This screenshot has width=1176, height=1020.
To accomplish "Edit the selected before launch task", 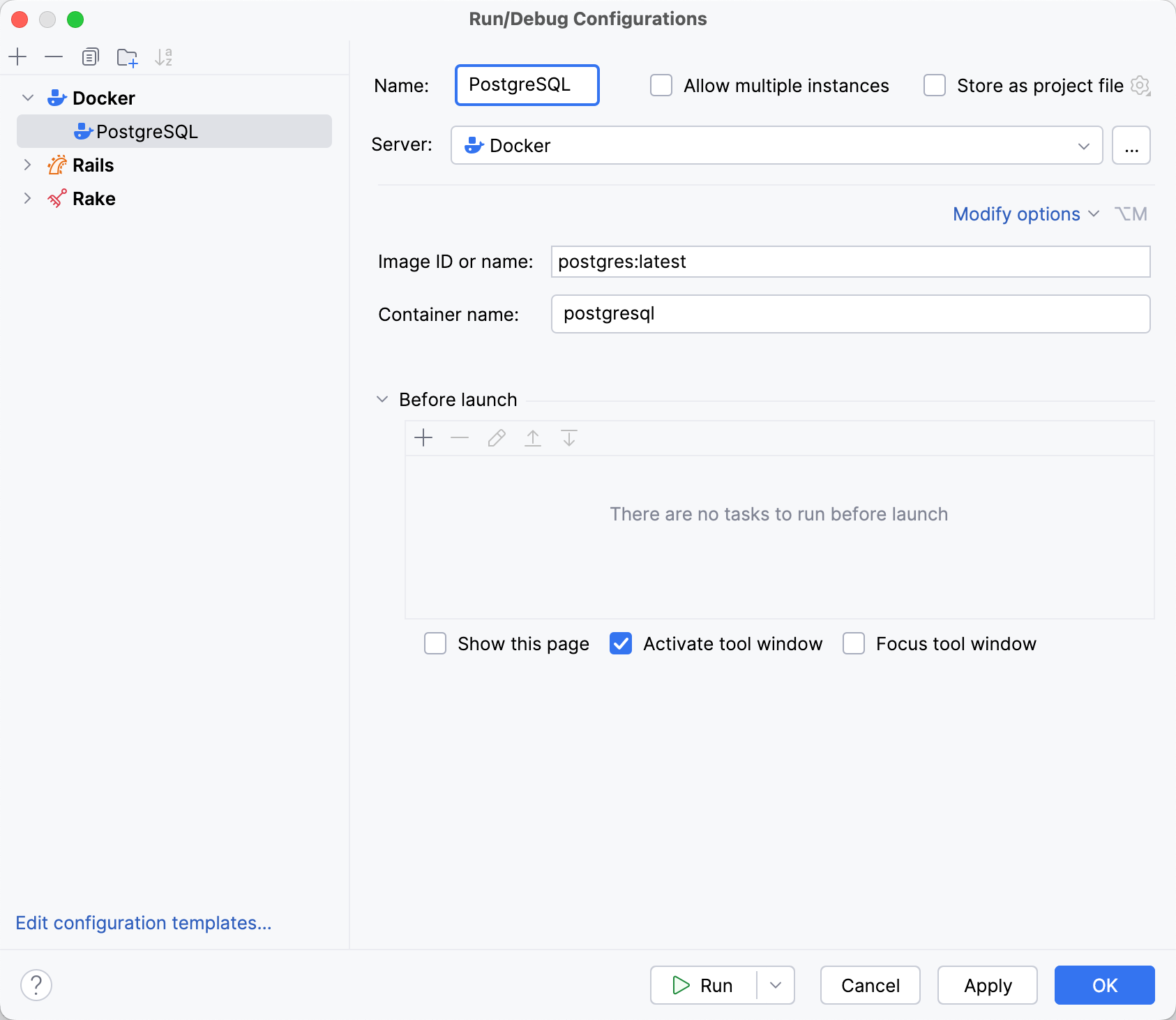I will point(496,438).
